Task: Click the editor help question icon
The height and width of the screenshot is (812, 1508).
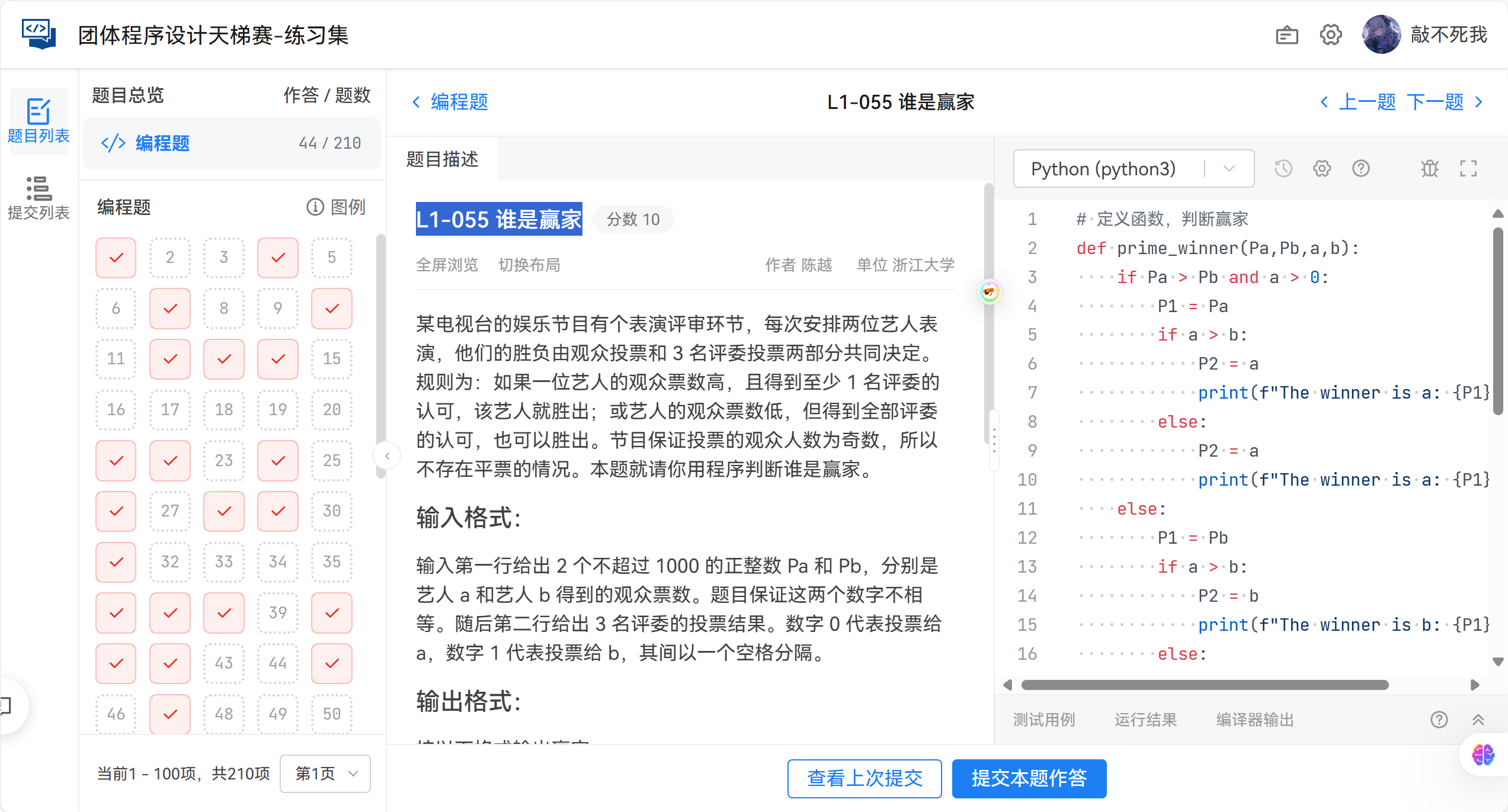Action: click(x=1361, y=169)
